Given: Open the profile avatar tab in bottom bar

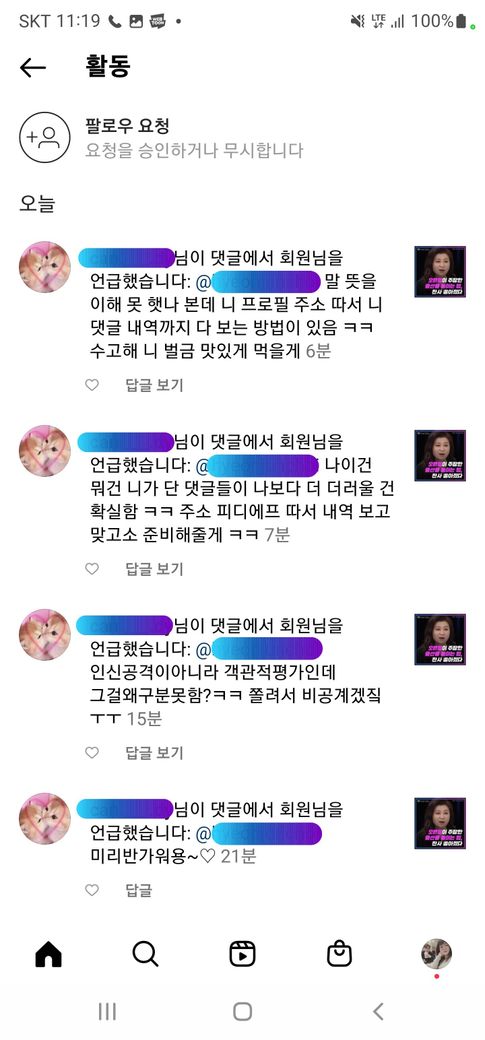Looking at the screenshot, I should (437, 954).
